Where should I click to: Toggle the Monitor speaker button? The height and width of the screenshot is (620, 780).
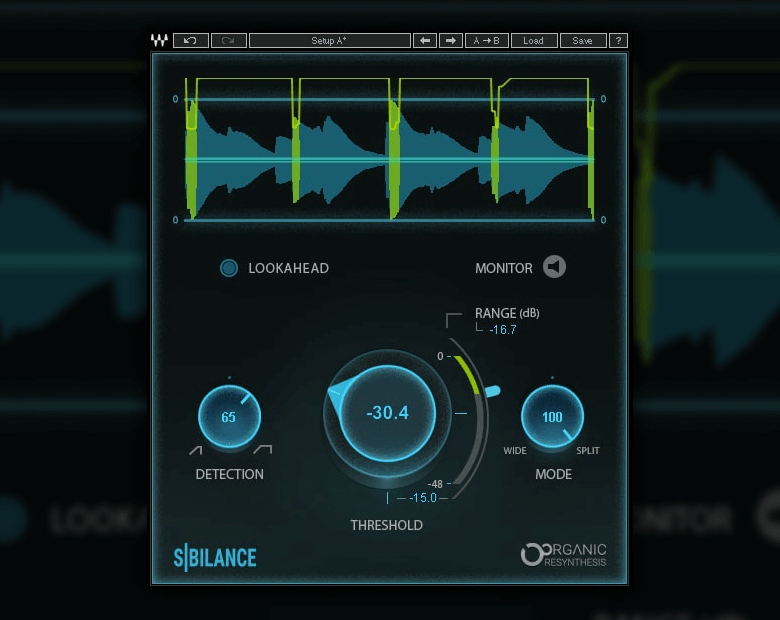click(x=554, y=267)
